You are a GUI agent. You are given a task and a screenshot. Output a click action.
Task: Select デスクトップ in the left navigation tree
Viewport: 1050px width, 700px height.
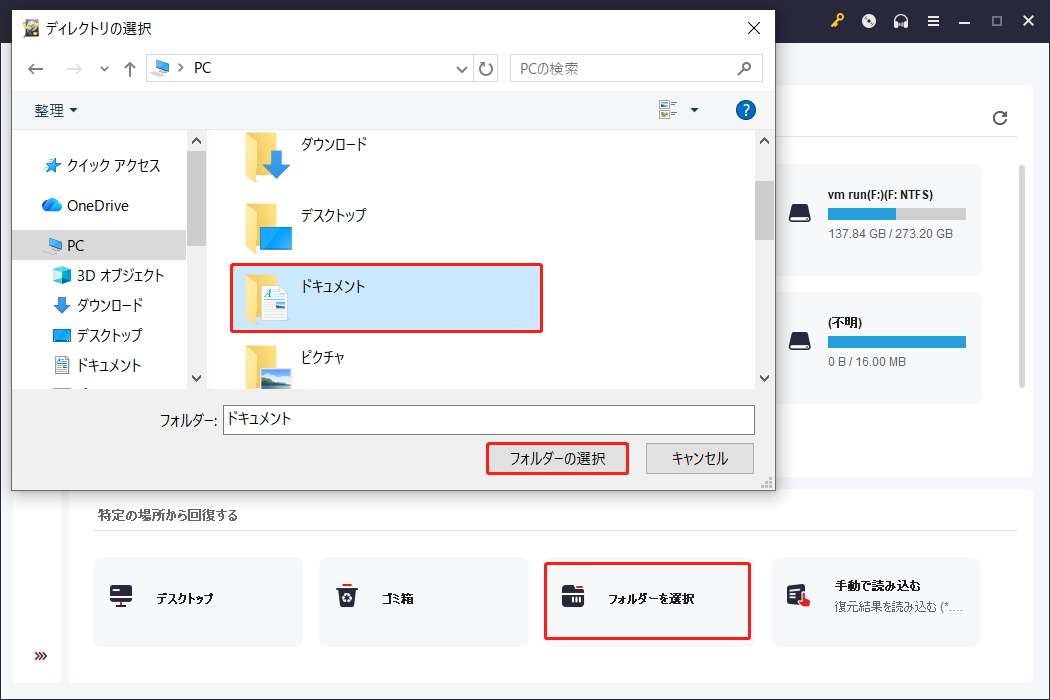click(x=98, y=335)
